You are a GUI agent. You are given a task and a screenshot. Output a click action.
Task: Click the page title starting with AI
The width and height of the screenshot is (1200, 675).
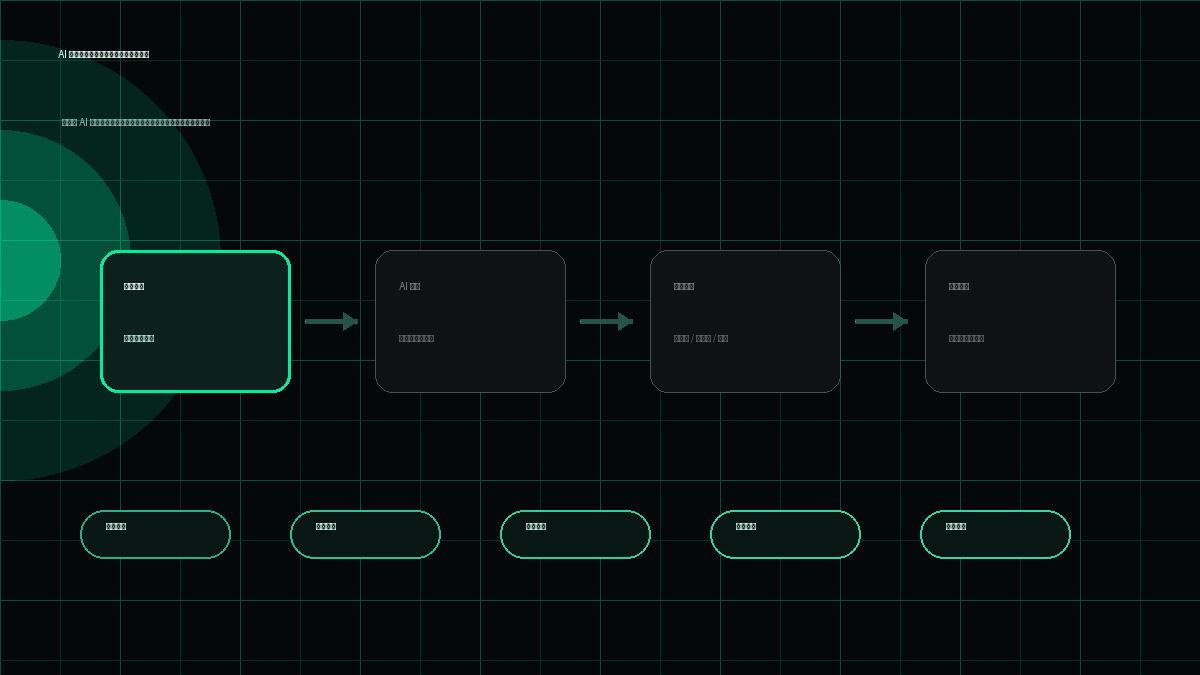[x=104, y=54]
